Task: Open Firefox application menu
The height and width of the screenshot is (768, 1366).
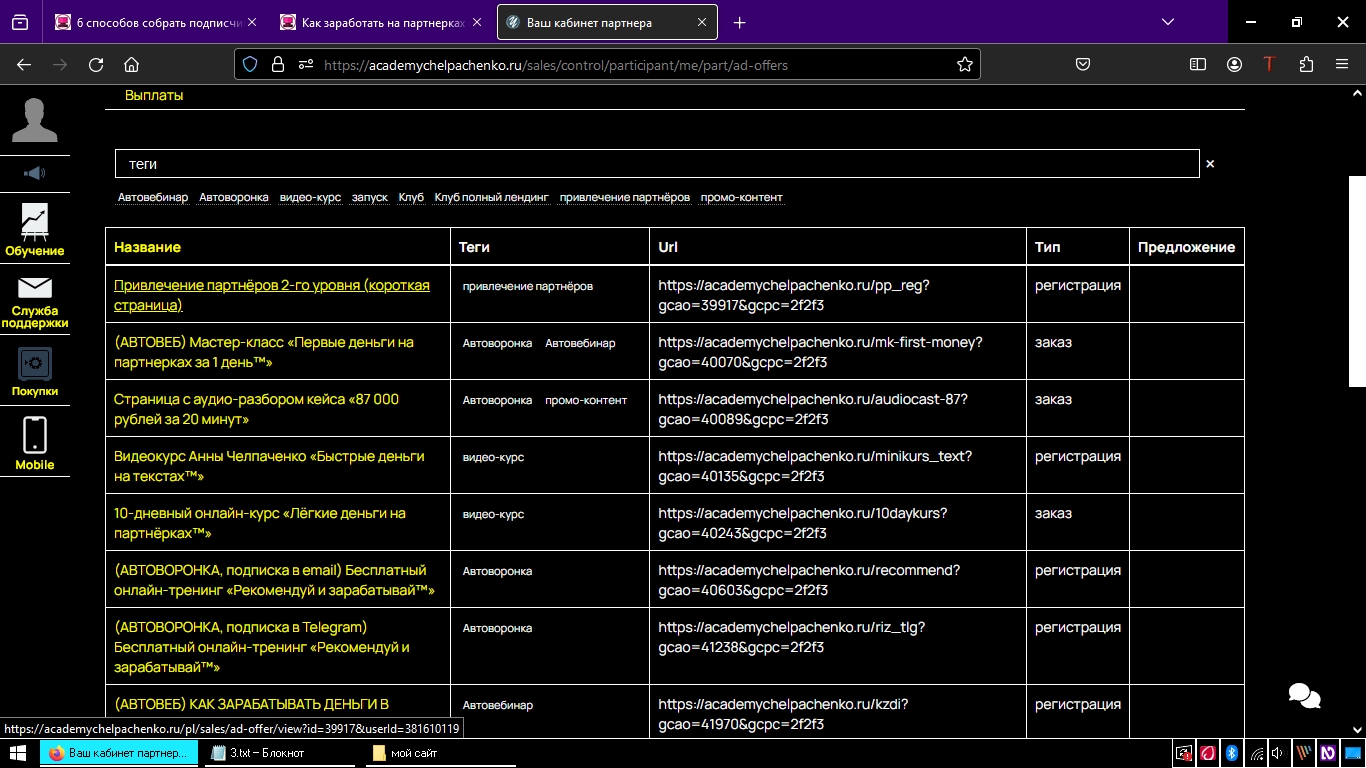Action: point(1342,64)
